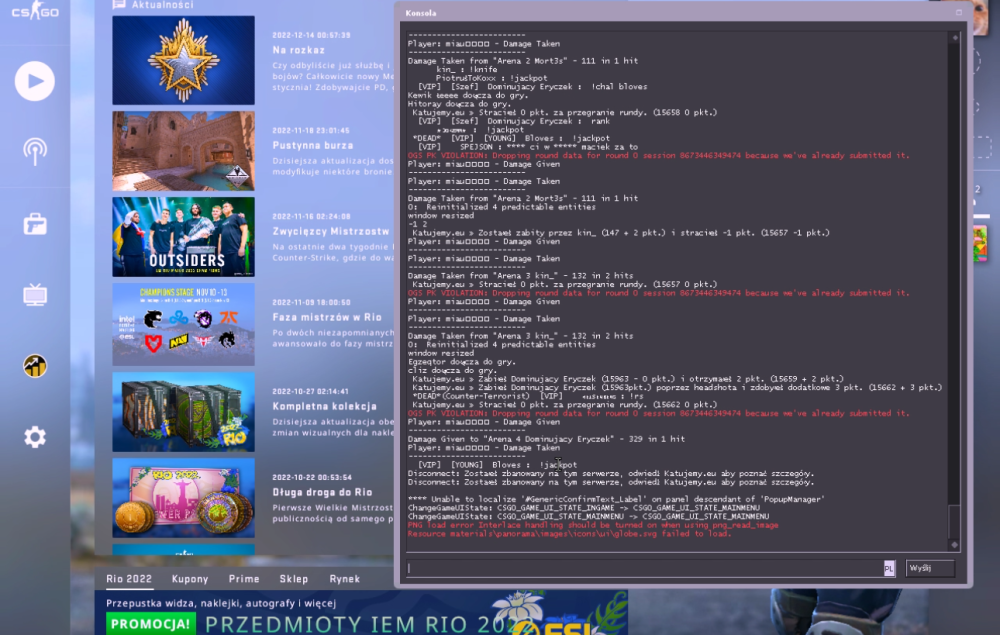The height and width of the screenshot is (635, 1000).
Task: Click the 2022-10-27 news date stamp
Action: [x=311, y=391]
